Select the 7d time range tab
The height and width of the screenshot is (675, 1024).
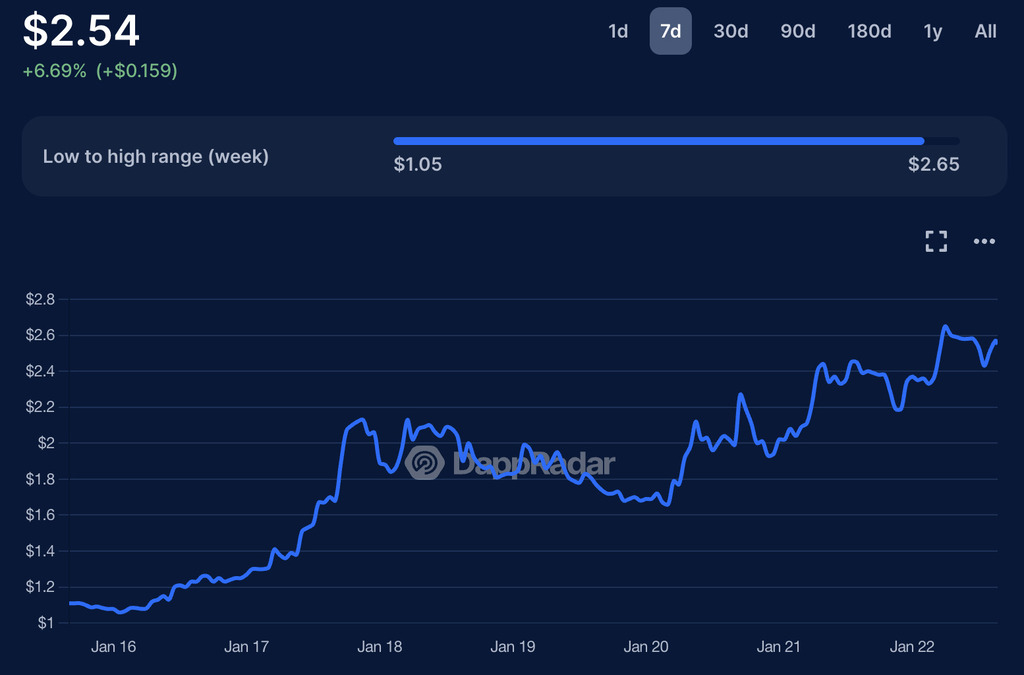tap(671, 31)
